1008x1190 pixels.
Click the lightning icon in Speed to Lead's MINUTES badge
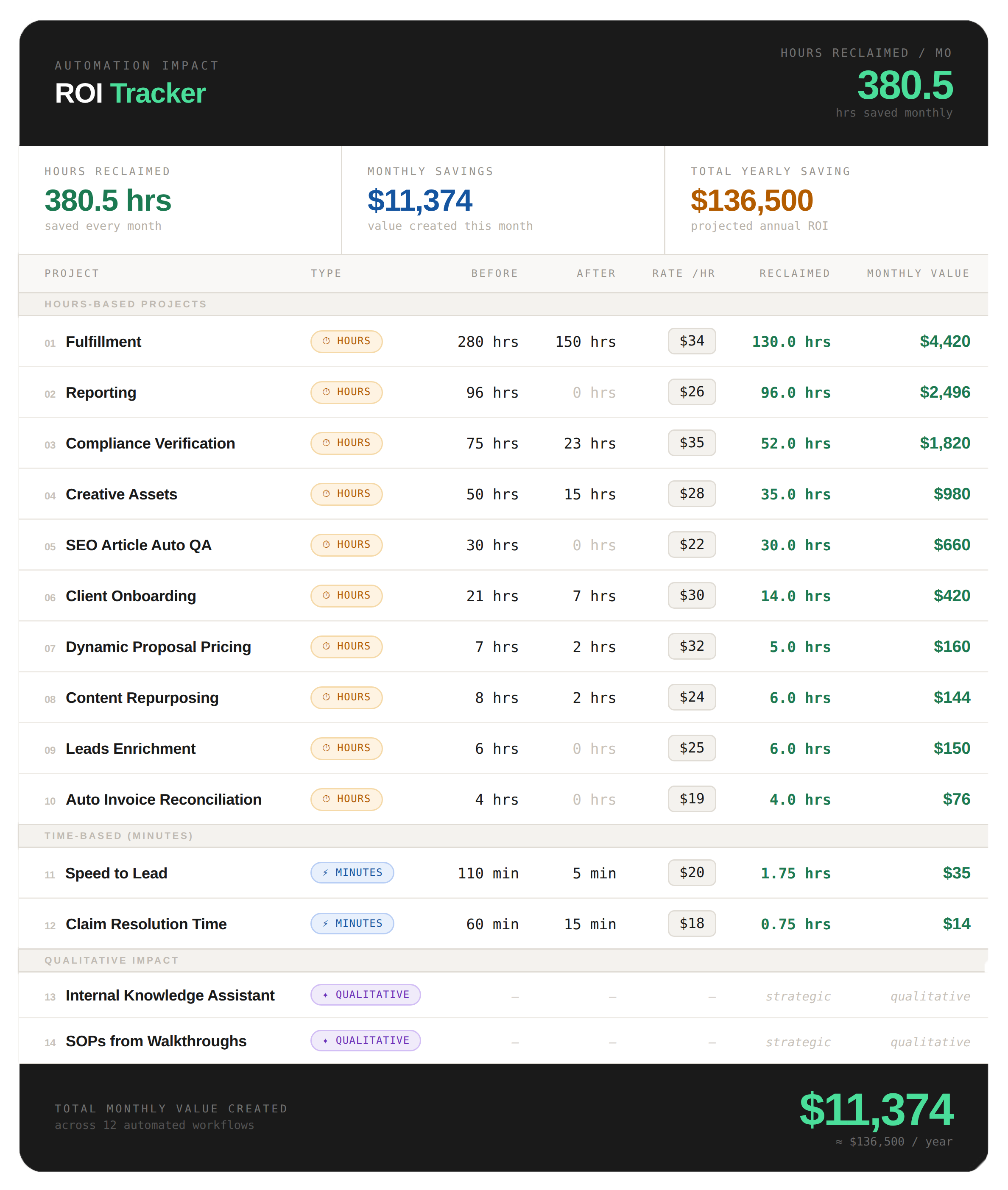(x=325, y=873)
